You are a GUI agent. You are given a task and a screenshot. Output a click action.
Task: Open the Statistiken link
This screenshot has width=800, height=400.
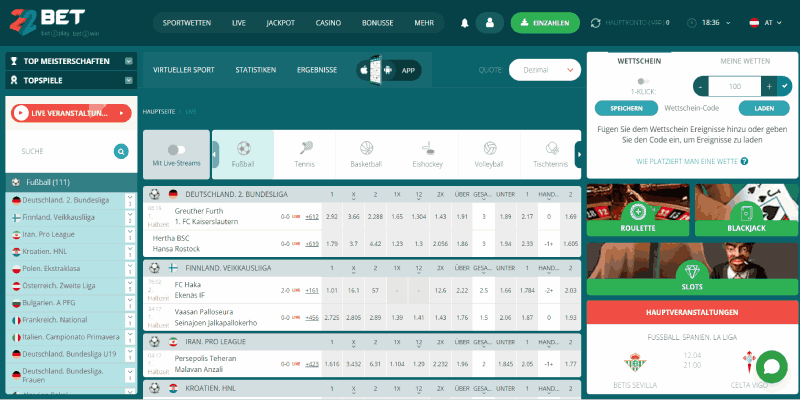coord(256,70)
